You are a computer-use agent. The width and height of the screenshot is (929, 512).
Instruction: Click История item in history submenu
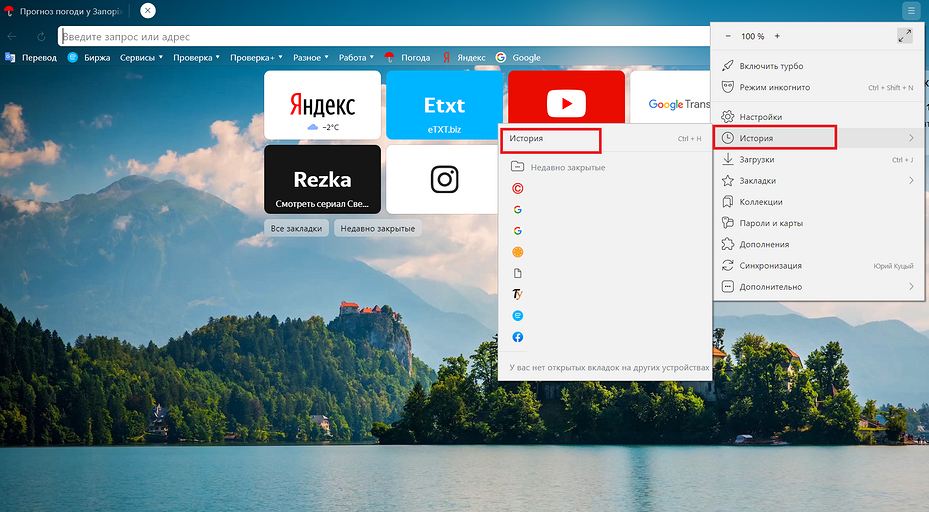point(605,139)
